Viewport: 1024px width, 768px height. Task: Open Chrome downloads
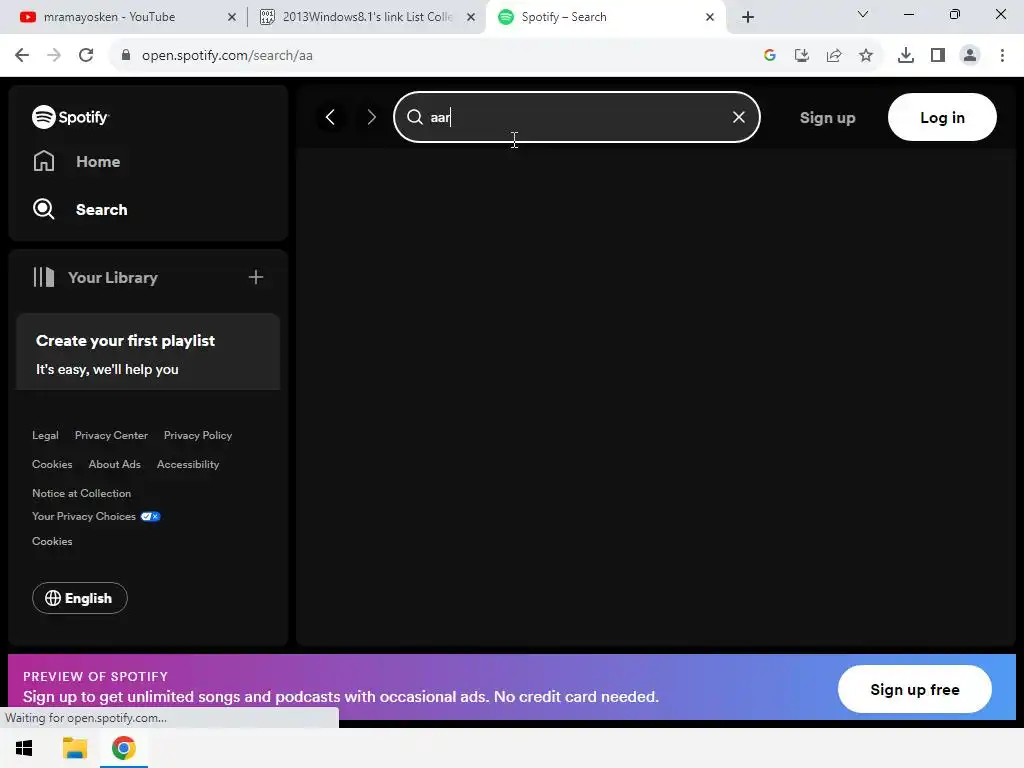click(906, 56)
